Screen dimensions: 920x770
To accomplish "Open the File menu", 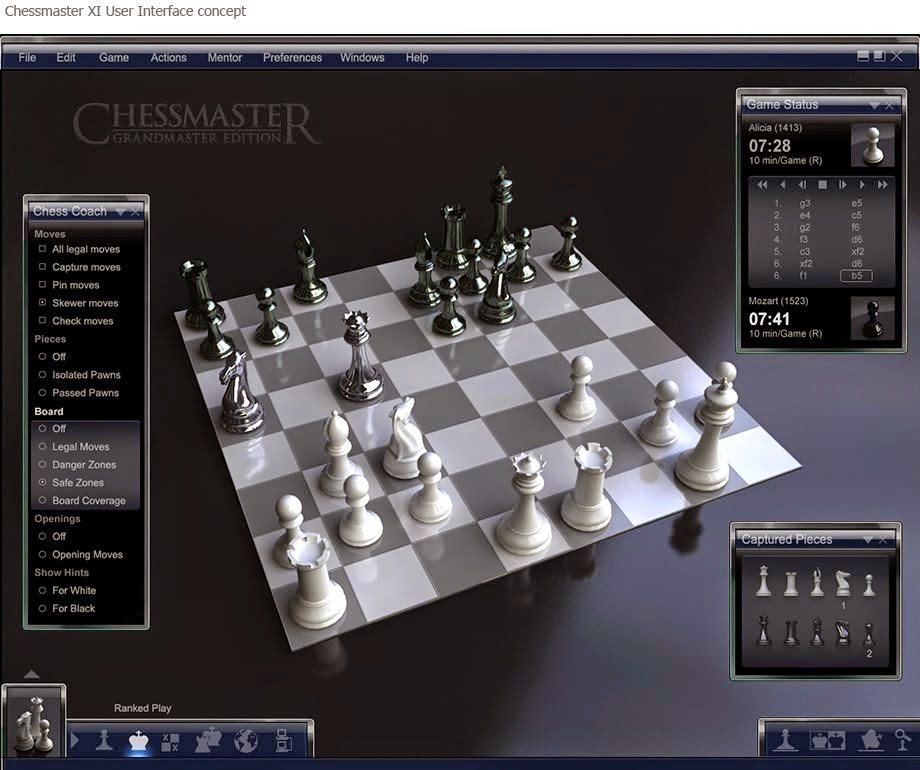I will (x=27, y=58).
